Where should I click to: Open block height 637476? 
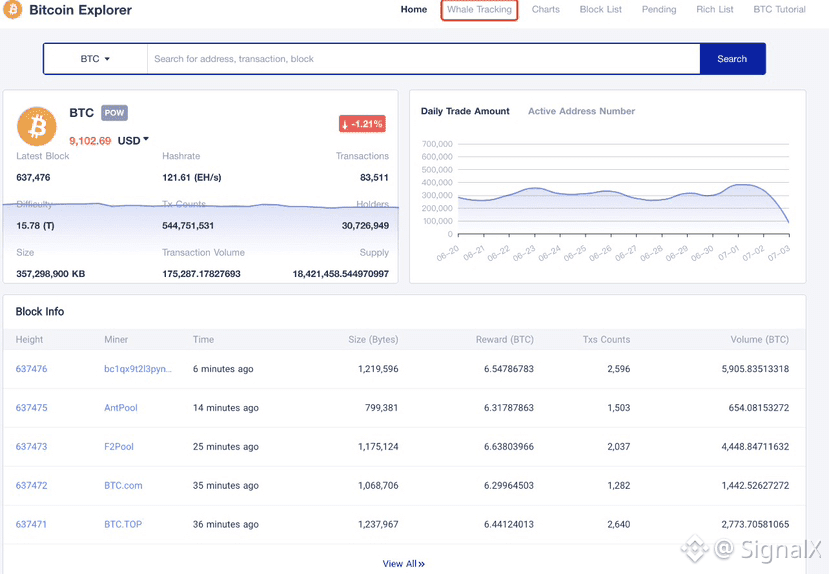tap(31, 369)
